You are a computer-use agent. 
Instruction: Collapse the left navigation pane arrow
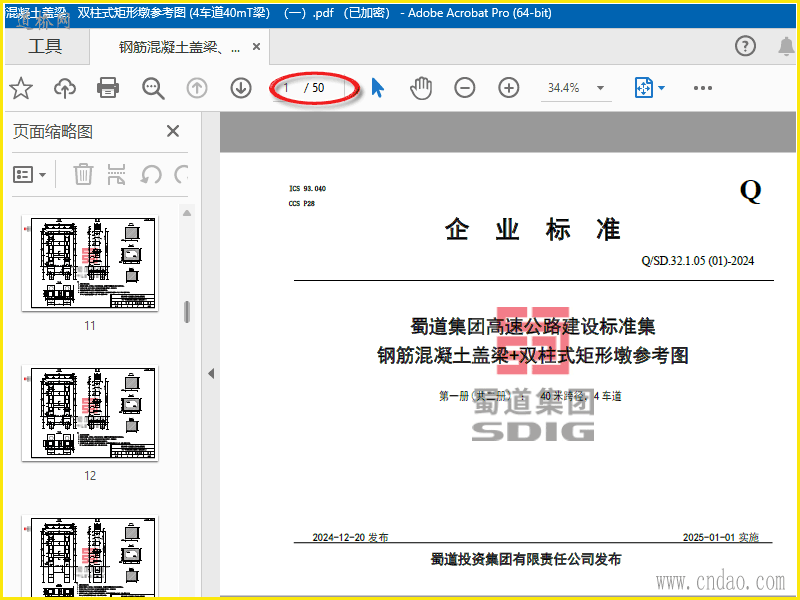tap(211, 373)
